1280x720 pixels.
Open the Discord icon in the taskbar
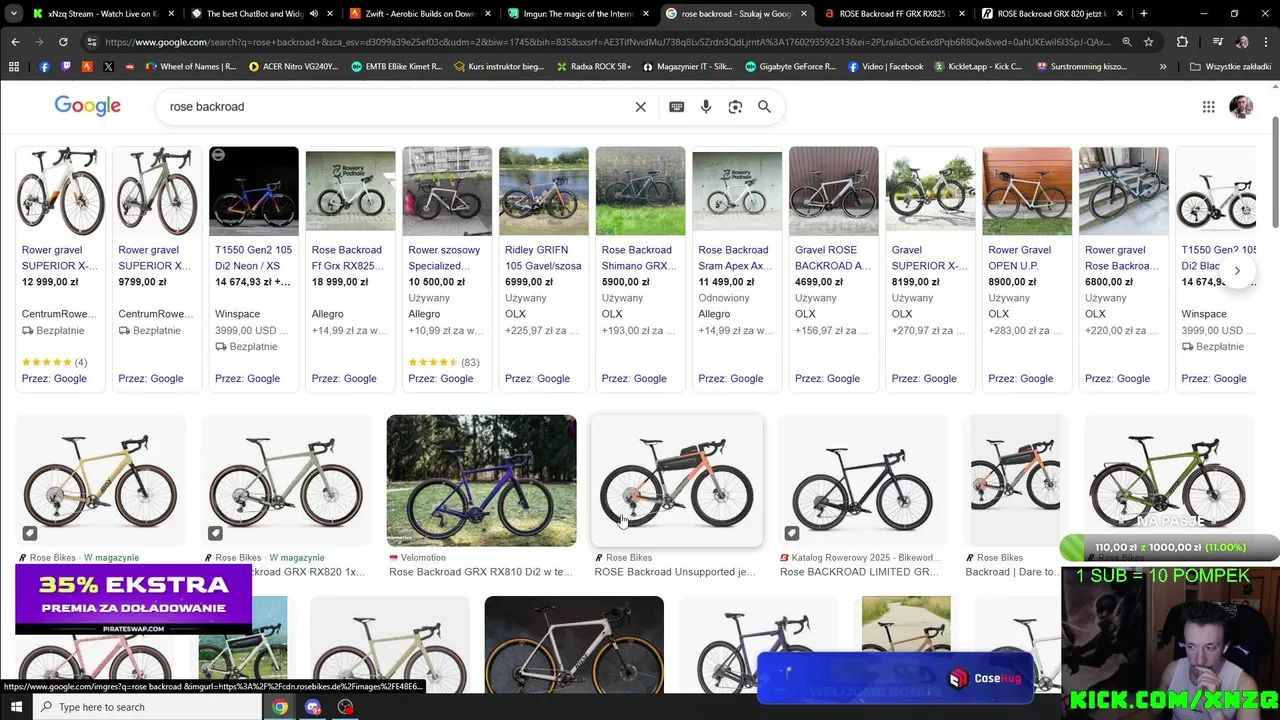click(313, 707)
